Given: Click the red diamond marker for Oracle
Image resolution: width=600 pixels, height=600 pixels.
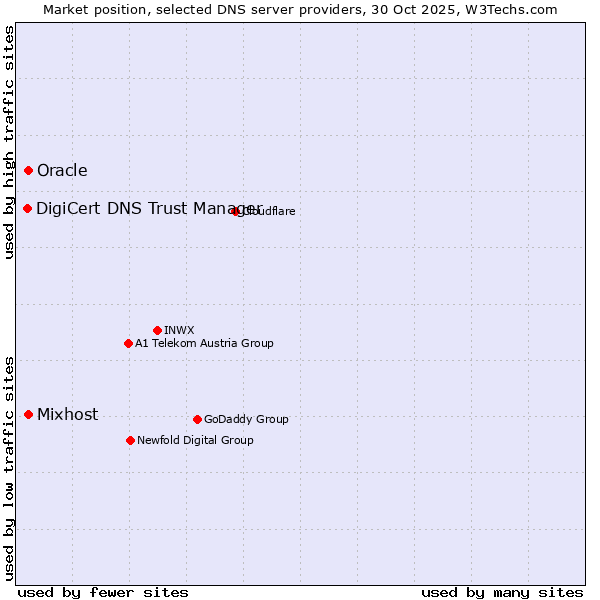Looking at the screenshot, I should pos(29,171).
